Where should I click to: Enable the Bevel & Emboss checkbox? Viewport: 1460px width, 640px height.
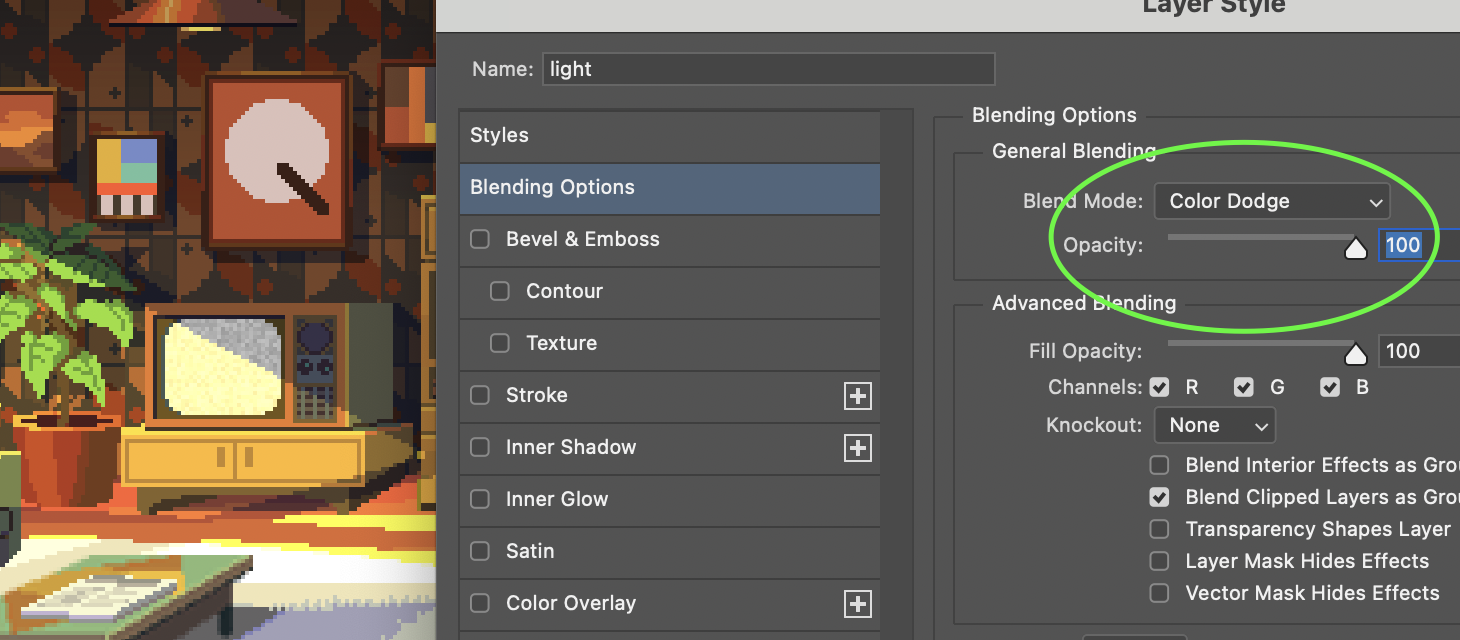pos(480,239)
